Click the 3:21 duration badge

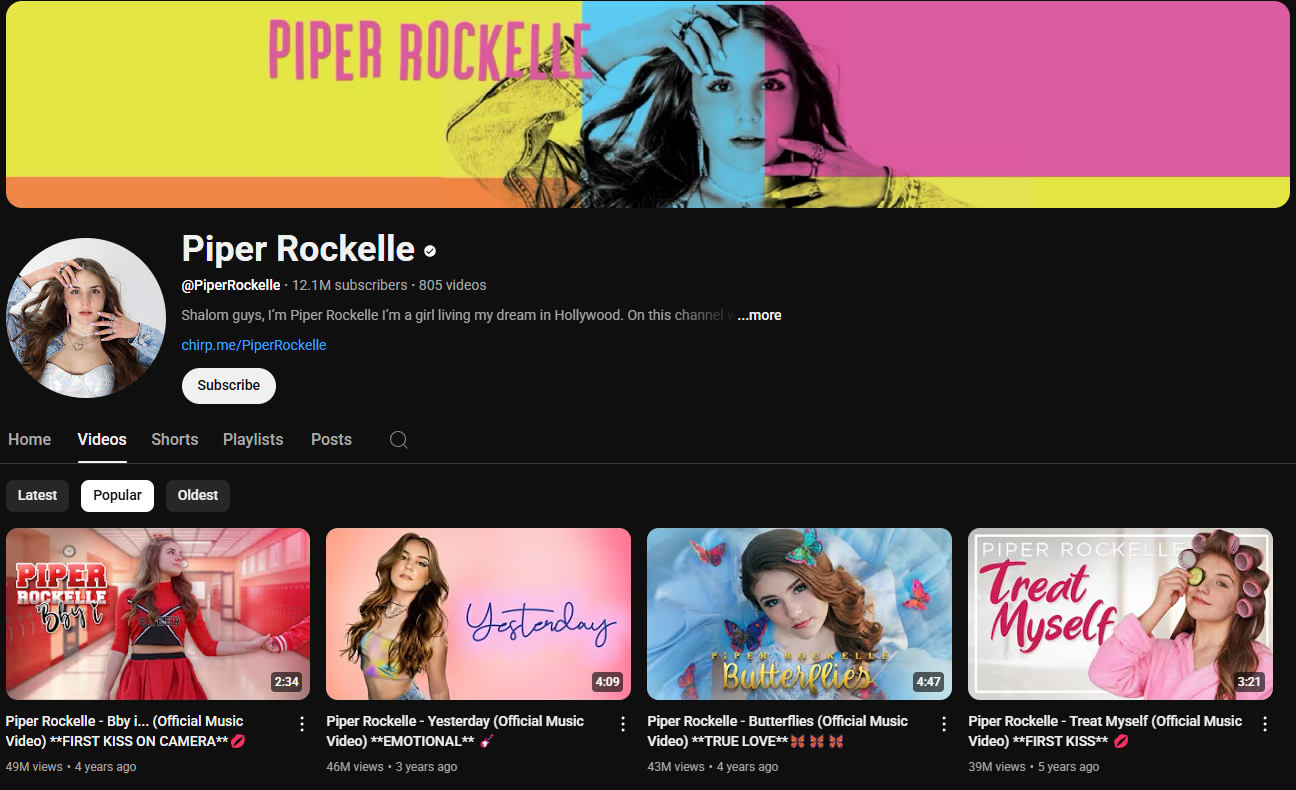point(1250,682)
